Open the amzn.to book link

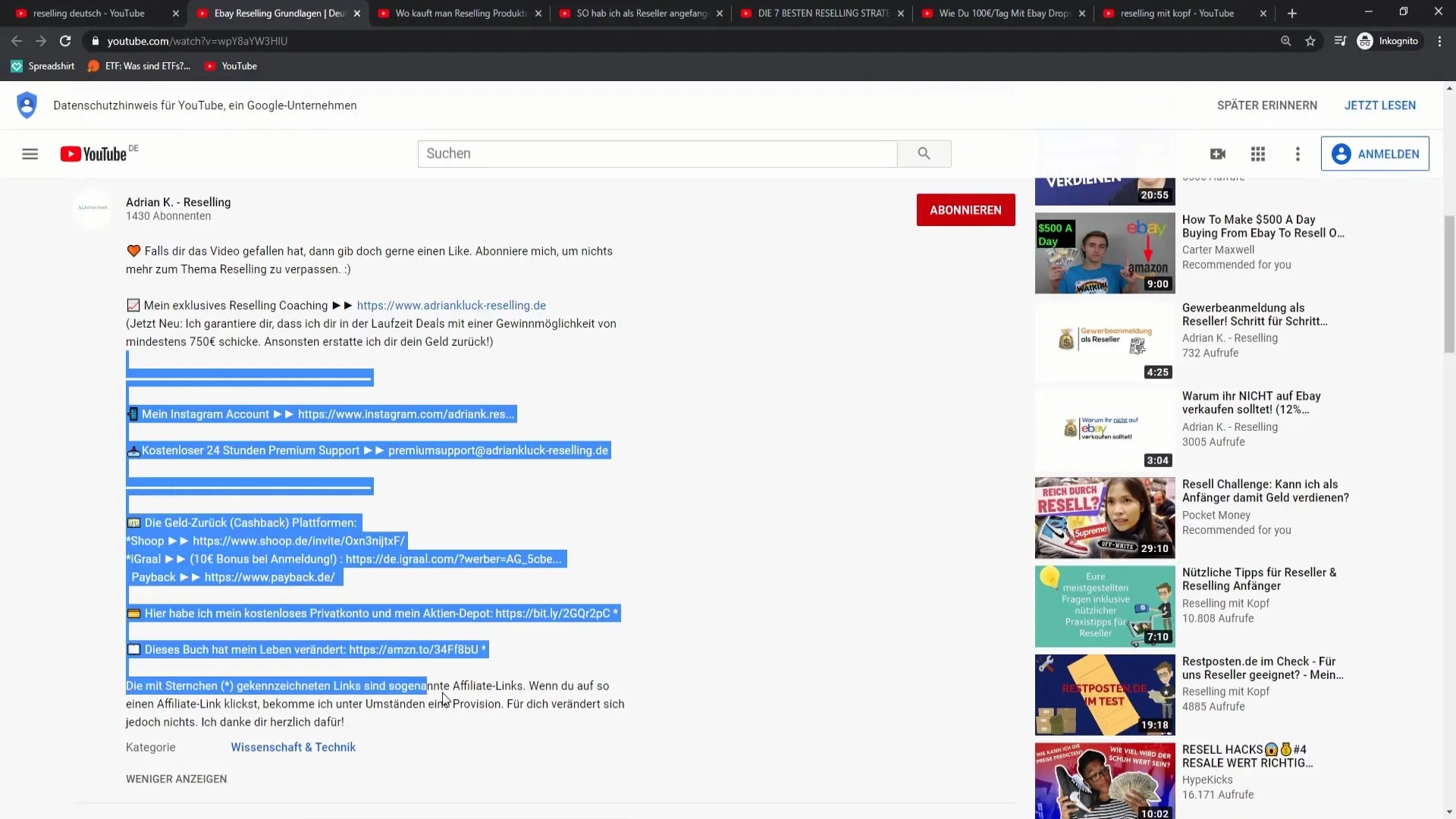pyautogui.click(x=413, y=650)
